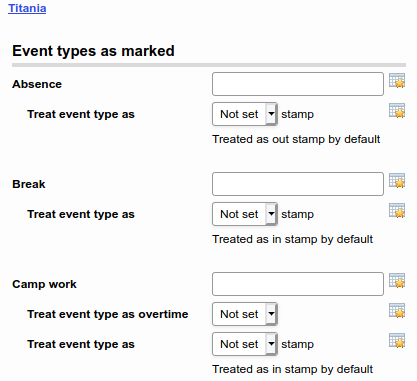Focus the Break text input field
The image size is (417, 381).
click(x=298, y=184)
